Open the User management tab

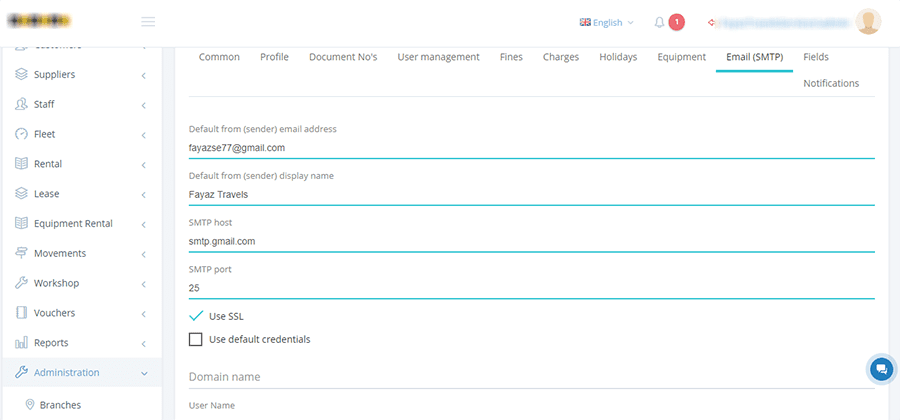(x=439, y=57)
